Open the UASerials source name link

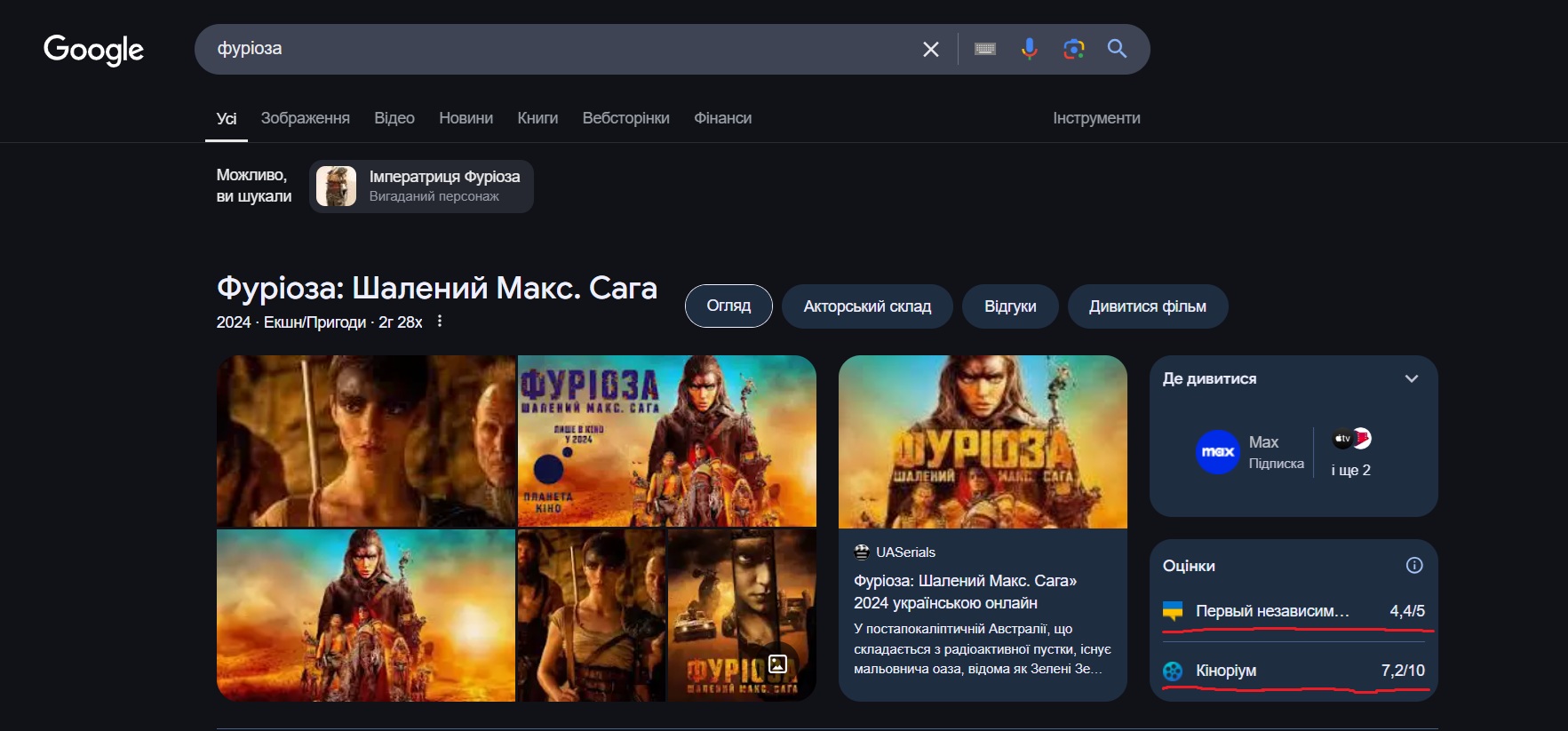tap(905, 552)
